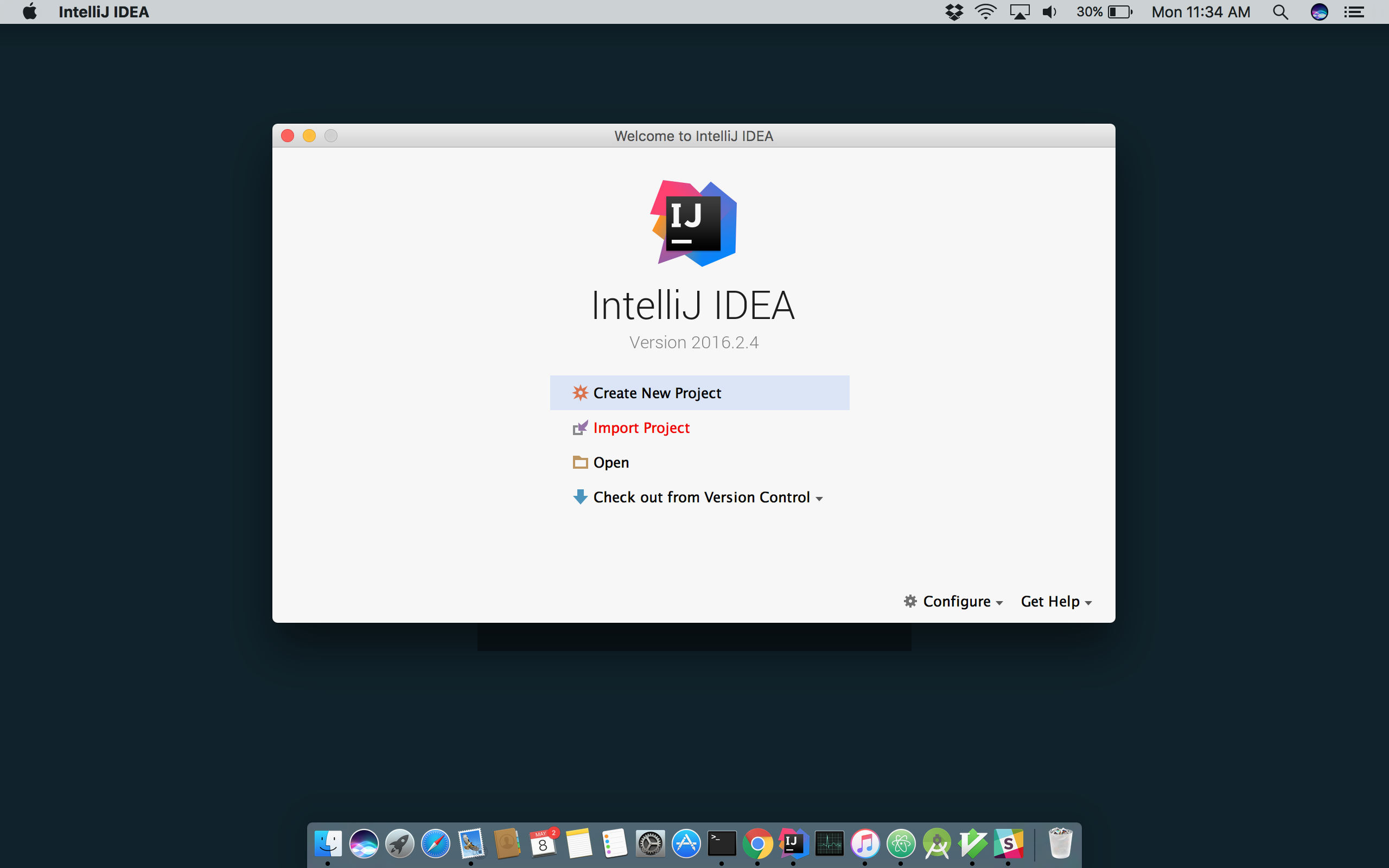The width and height of the screenshot is (1389, 868).
Task: Open the Apple menu
Action: click(29, 11)
